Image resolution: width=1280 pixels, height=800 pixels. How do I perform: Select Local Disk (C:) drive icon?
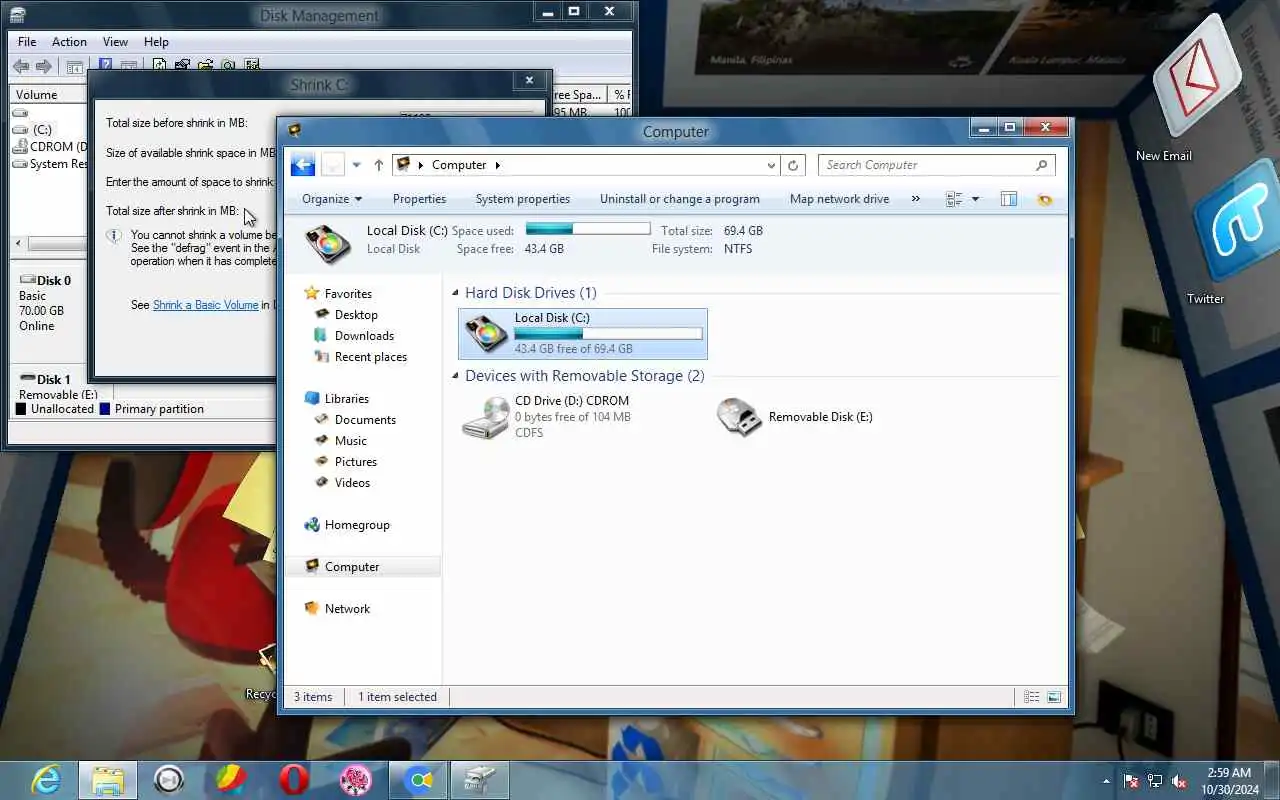[x=487, y=334]
